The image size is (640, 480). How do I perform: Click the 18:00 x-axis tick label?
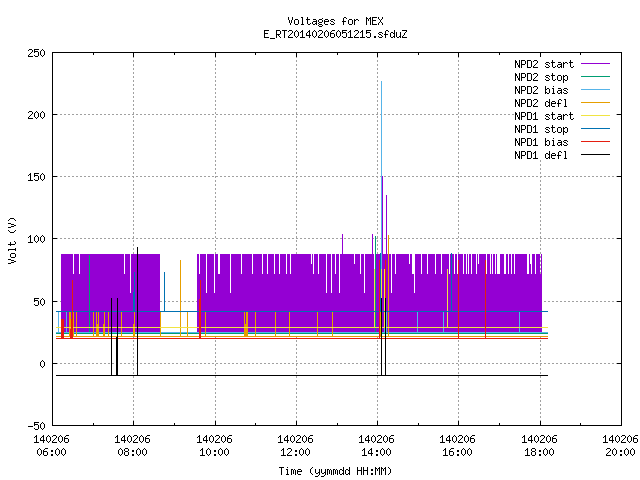point(539,452)
